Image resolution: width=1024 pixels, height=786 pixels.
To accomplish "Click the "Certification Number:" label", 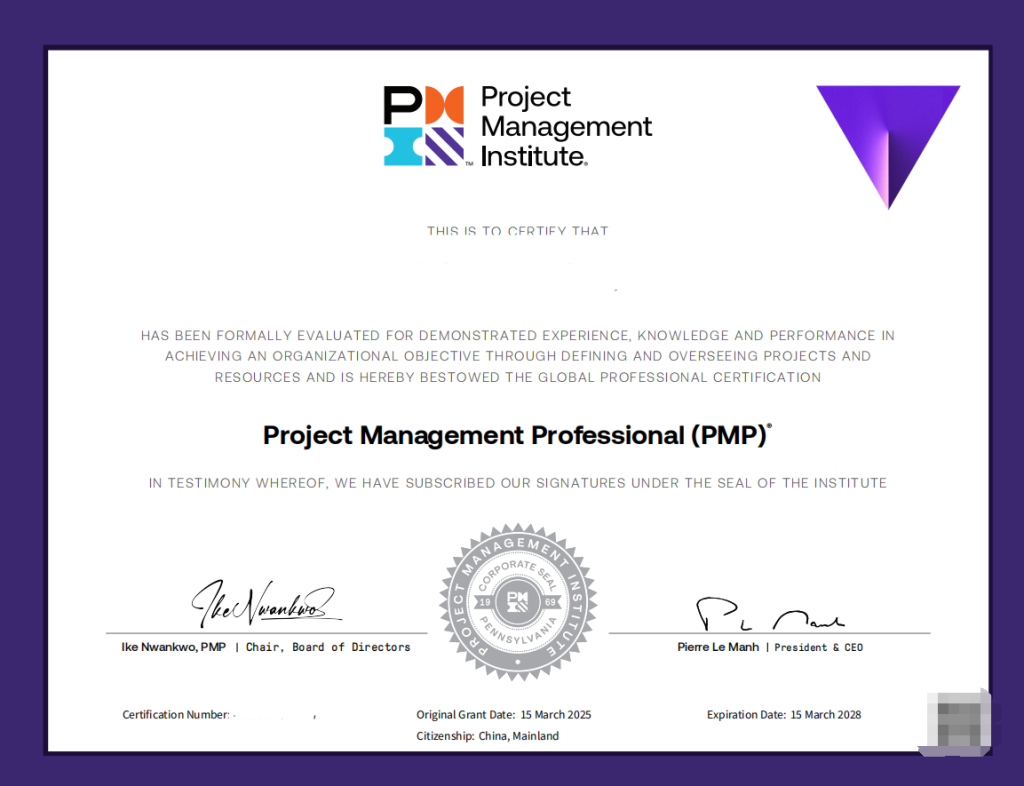I will tap(176, 715).
